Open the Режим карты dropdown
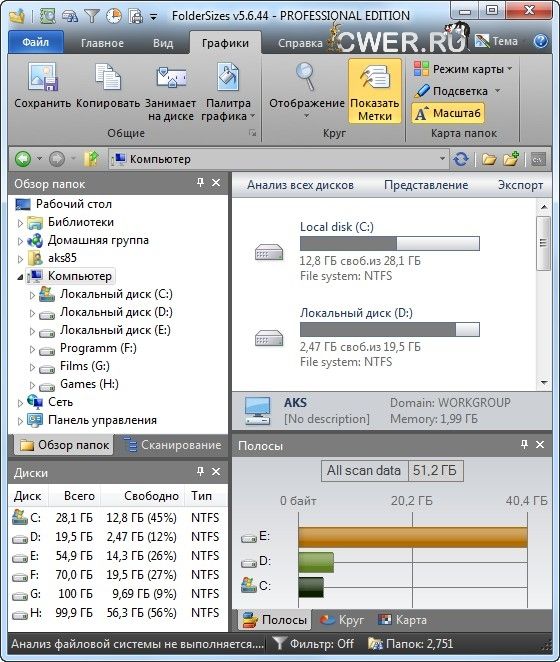The width and height of the screenshot is (560, 662). 463,69
